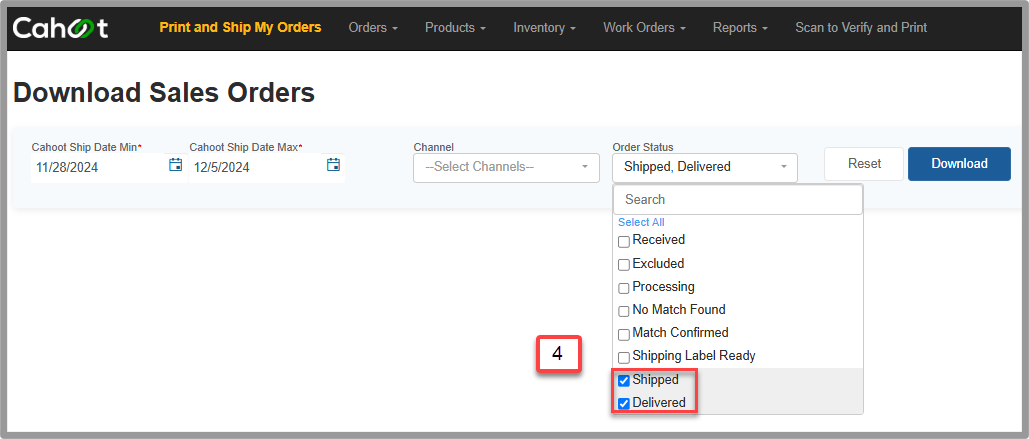Collapse the Order Status dropdown
The image size is (1029, 439).
tap(705, 167)
